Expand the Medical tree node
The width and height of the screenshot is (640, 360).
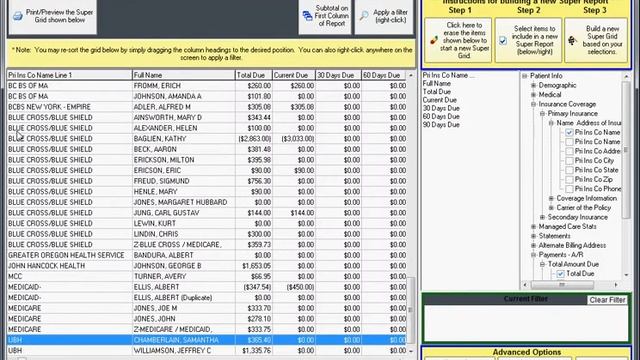[533, 95]
